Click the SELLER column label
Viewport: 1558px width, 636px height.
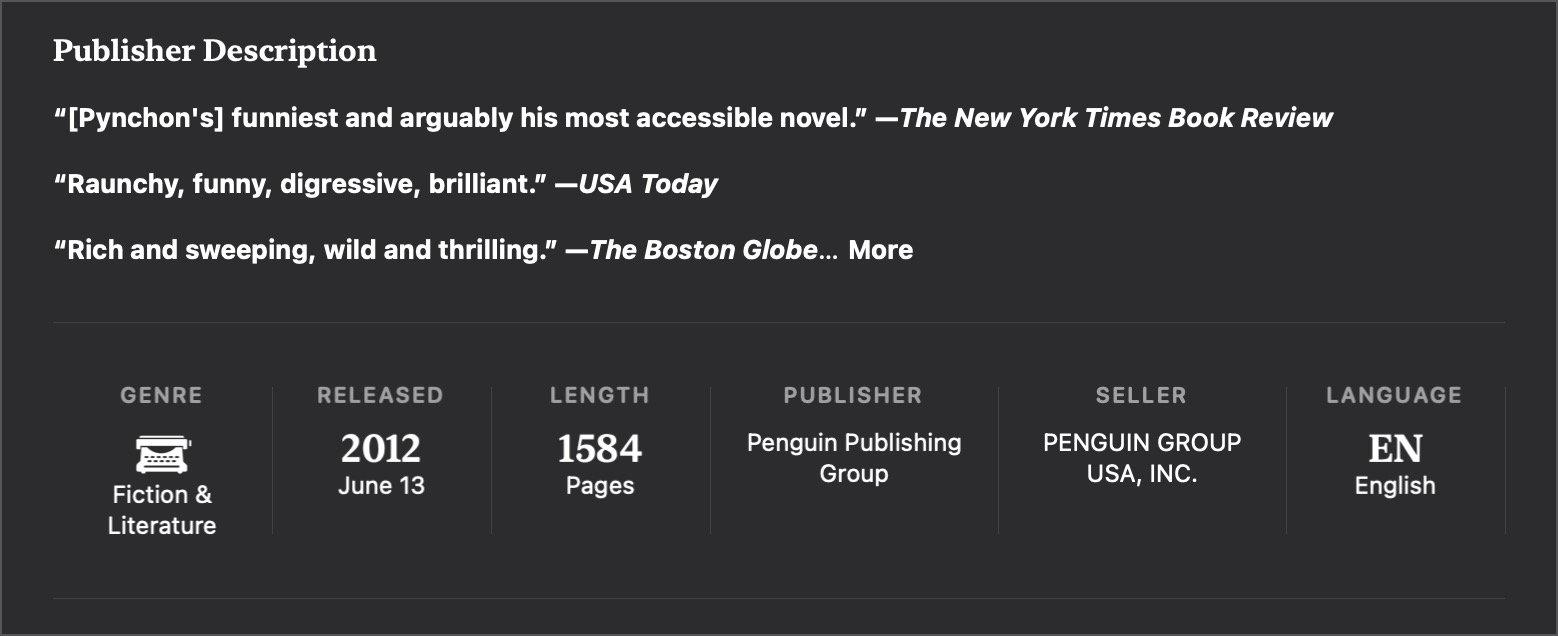coord(1141,395)
